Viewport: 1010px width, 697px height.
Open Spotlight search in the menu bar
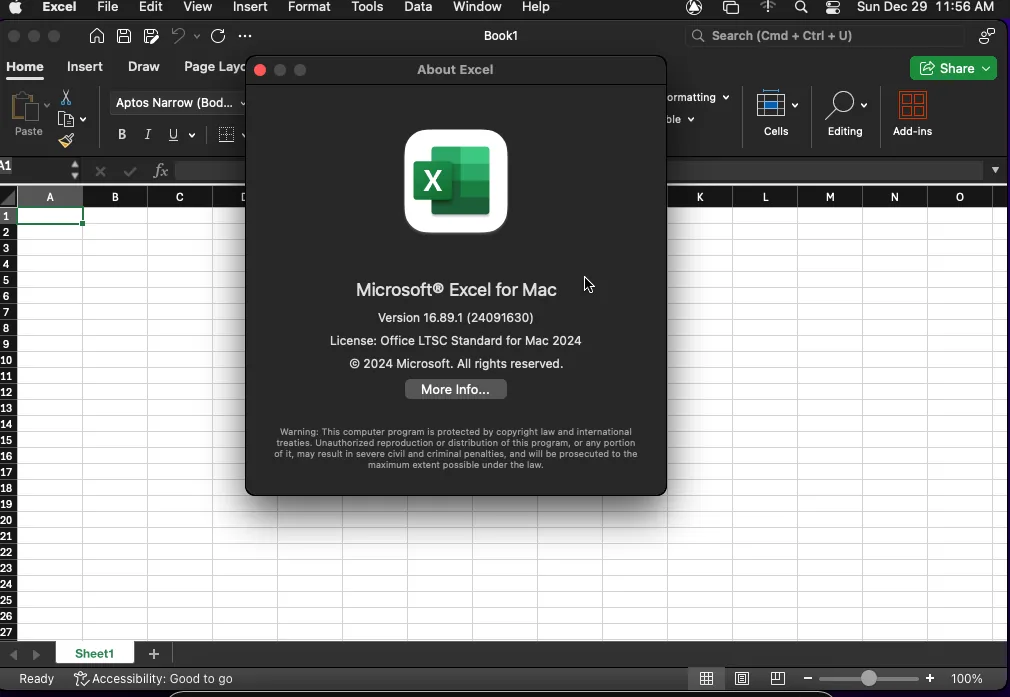[801, 7]
